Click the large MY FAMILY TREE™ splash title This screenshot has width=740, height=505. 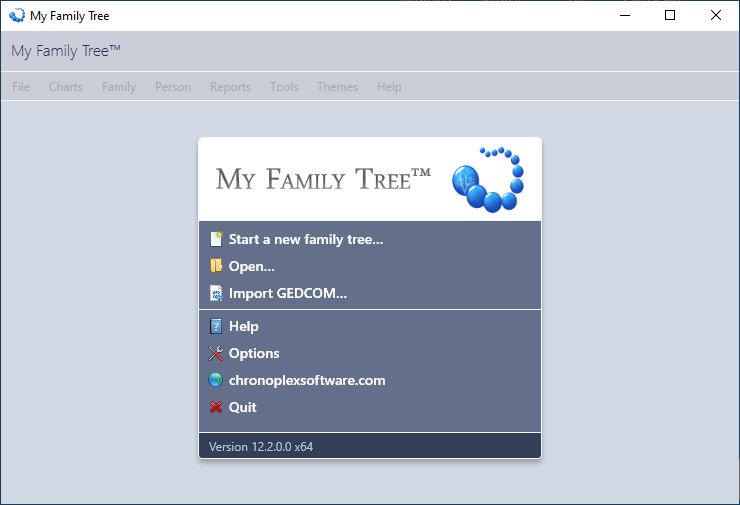pos(323,179)
